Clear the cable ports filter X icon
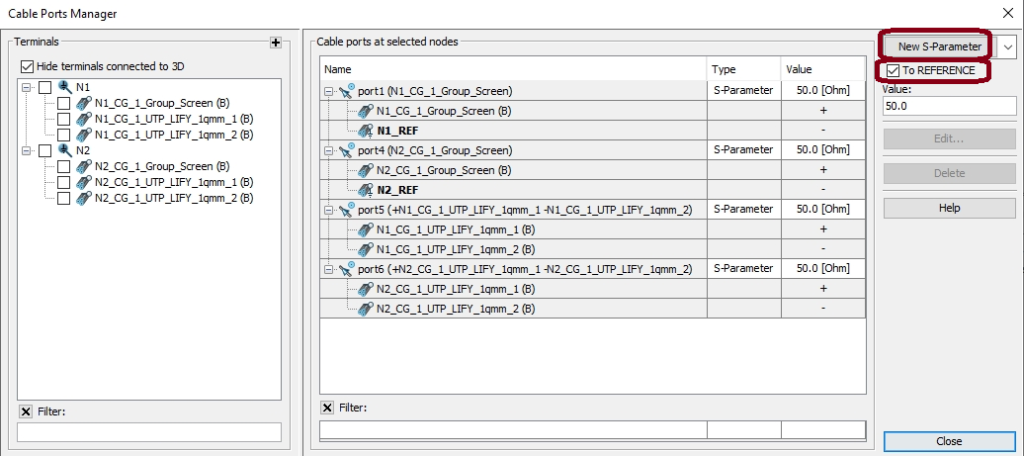Screen dimensions: 1024x456 click(327, 408)
